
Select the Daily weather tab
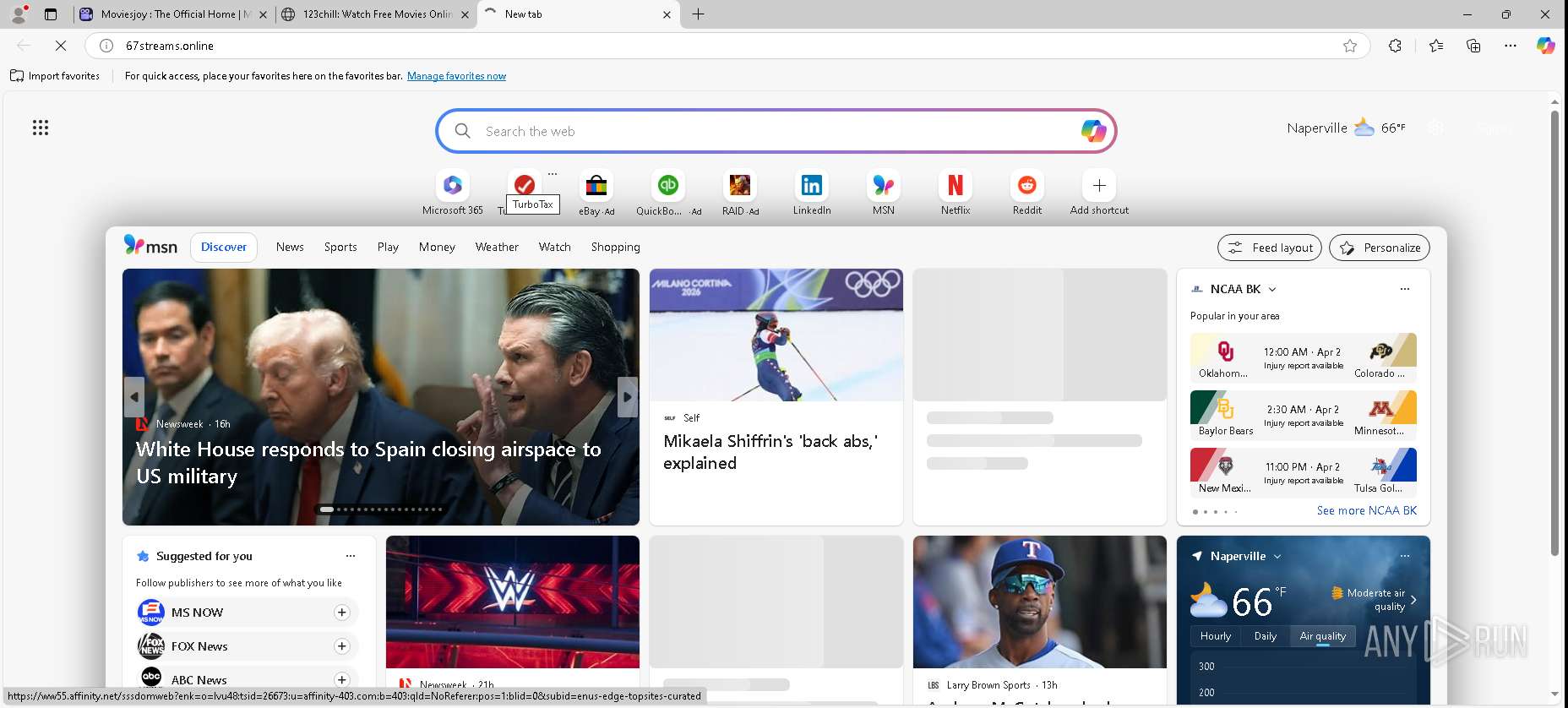point(1266,636)
